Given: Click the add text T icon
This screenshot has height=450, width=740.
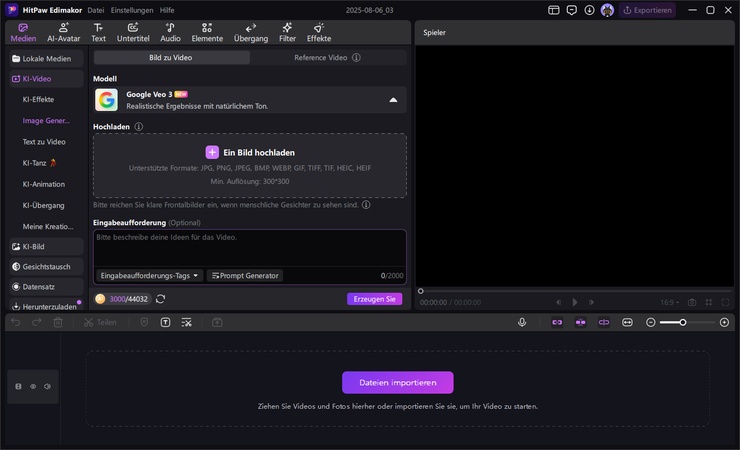Looking at the screenshot, I should (x=166, y=323).
